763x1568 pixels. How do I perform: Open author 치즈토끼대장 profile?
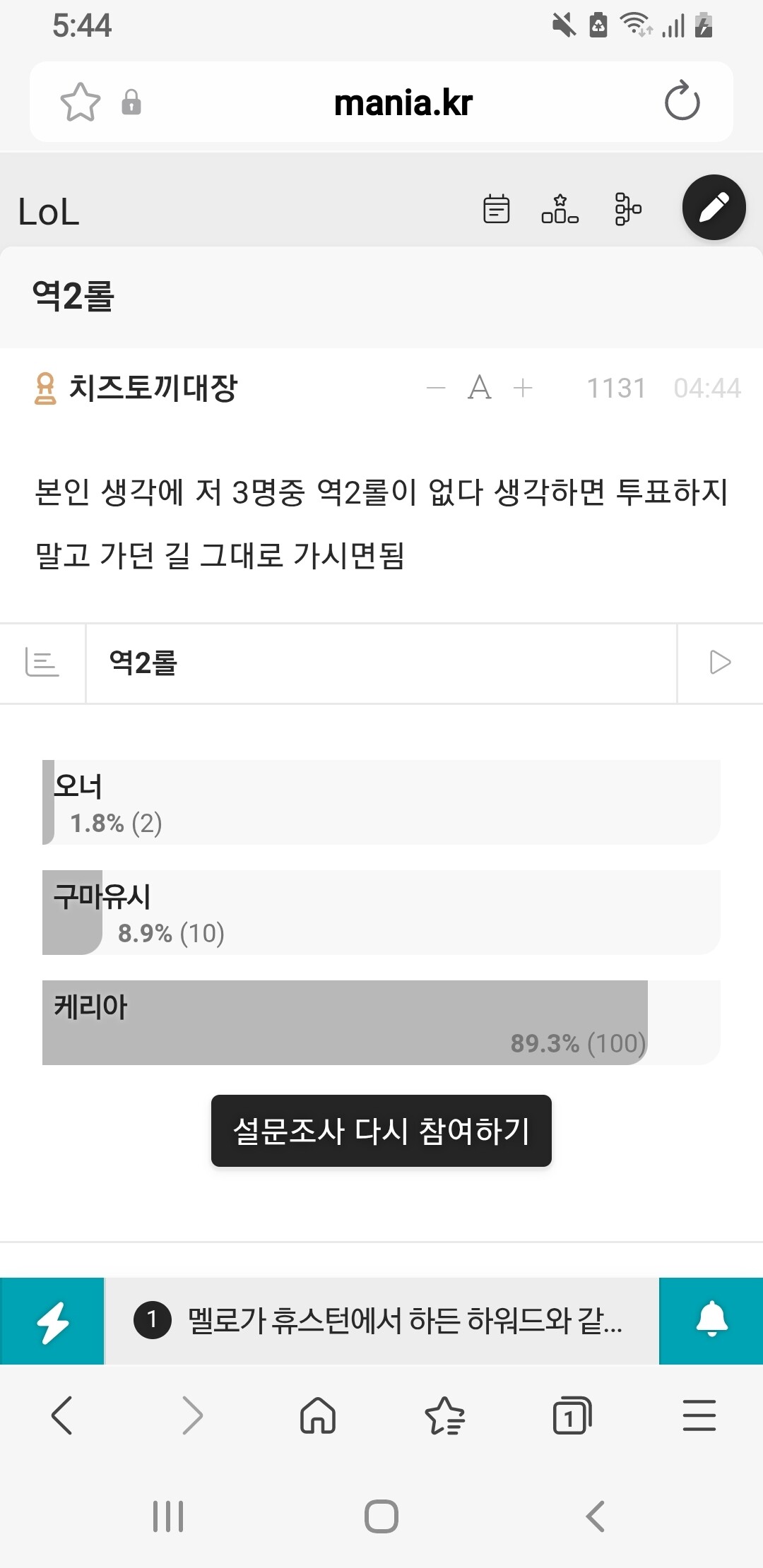point(153,388)
